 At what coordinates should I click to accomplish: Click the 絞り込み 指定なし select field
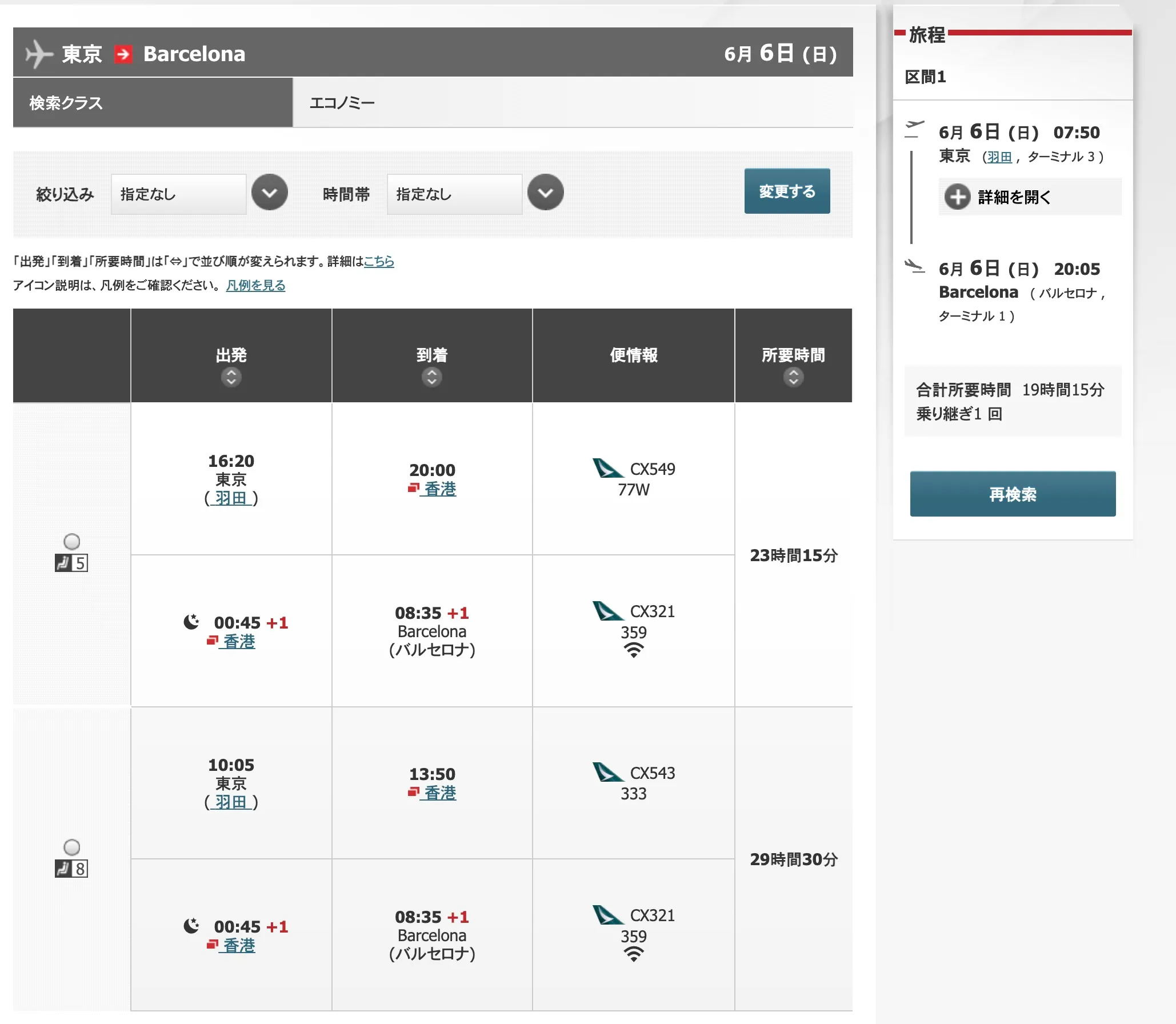[178, 194]
